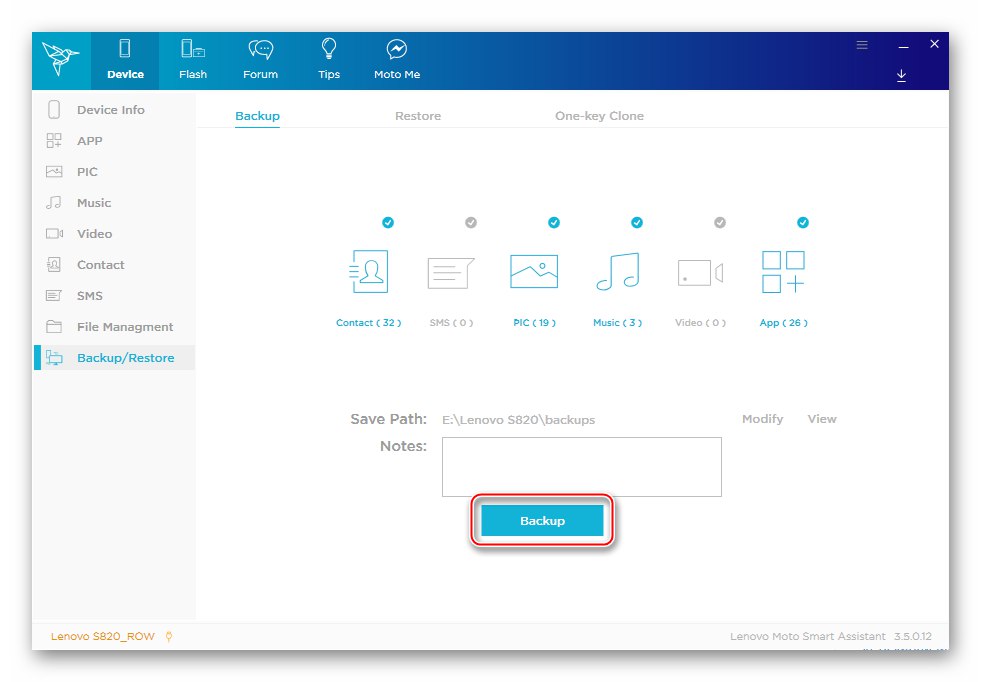Check the SMS backup checkmark
The height and width of the screenshot is (682, 981).
[471, 222]
